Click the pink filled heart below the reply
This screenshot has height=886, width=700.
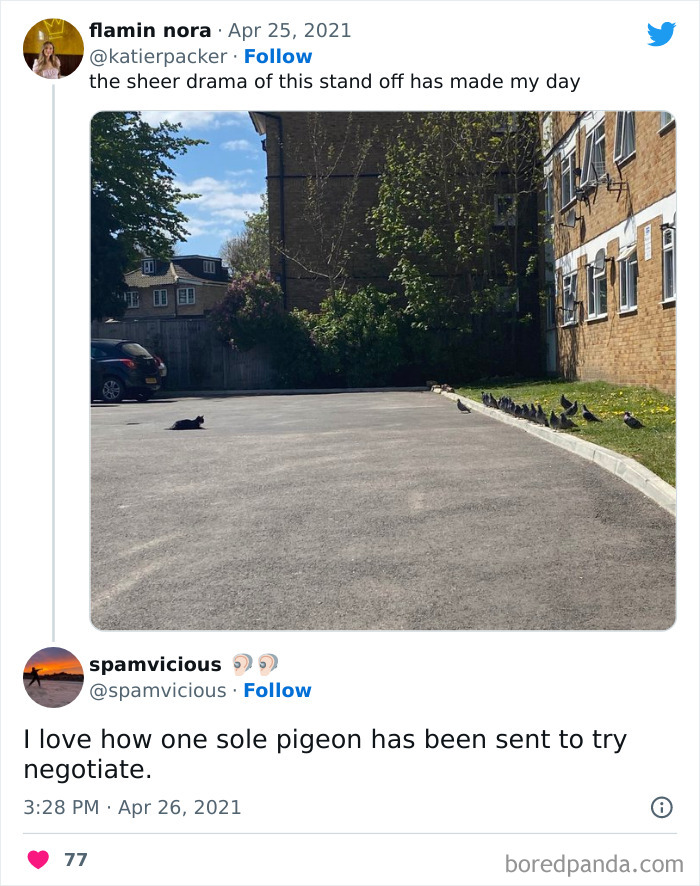(37, 856)
